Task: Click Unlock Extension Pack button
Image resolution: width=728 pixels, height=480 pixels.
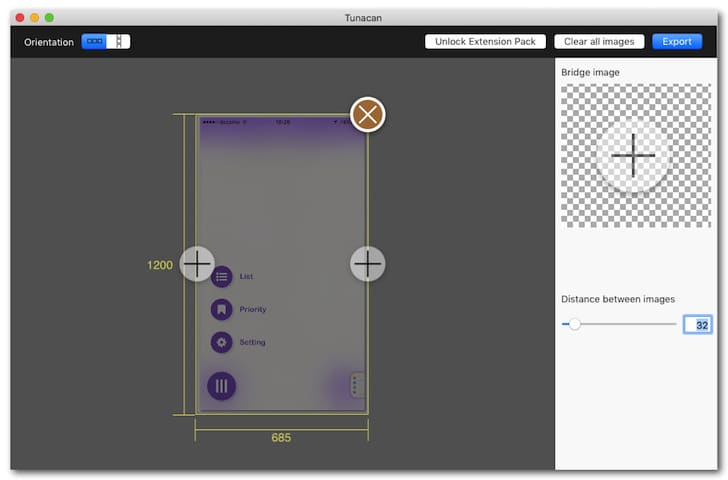Action: point(485,42)
